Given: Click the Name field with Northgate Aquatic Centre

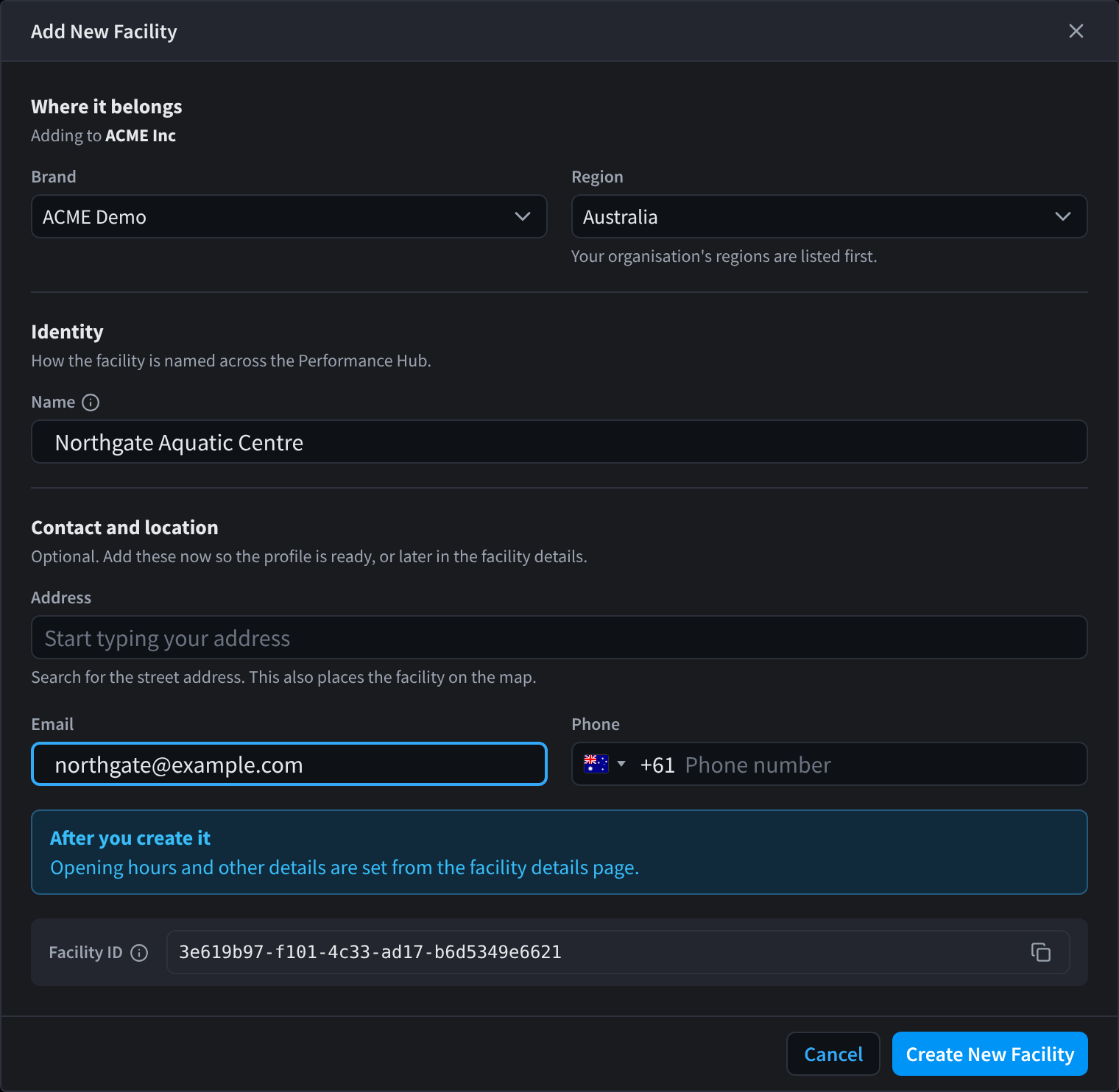Looking at the screenshot, I should point(559,442).
